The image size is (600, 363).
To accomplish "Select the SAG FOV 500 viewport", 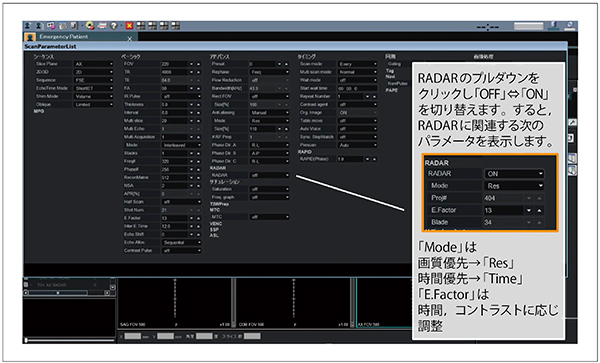I will coord(174,302).
